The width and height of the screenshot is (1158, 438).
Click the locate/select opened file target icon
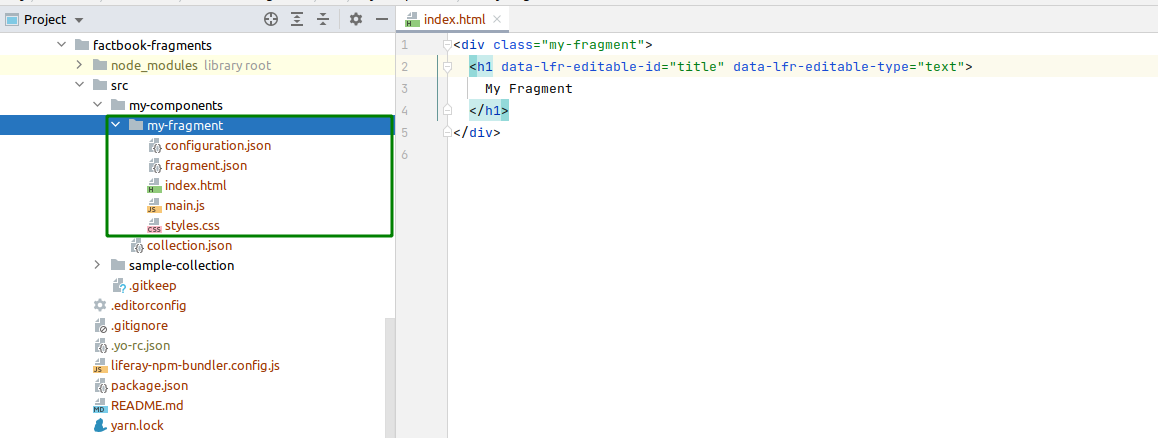[271, 19]
